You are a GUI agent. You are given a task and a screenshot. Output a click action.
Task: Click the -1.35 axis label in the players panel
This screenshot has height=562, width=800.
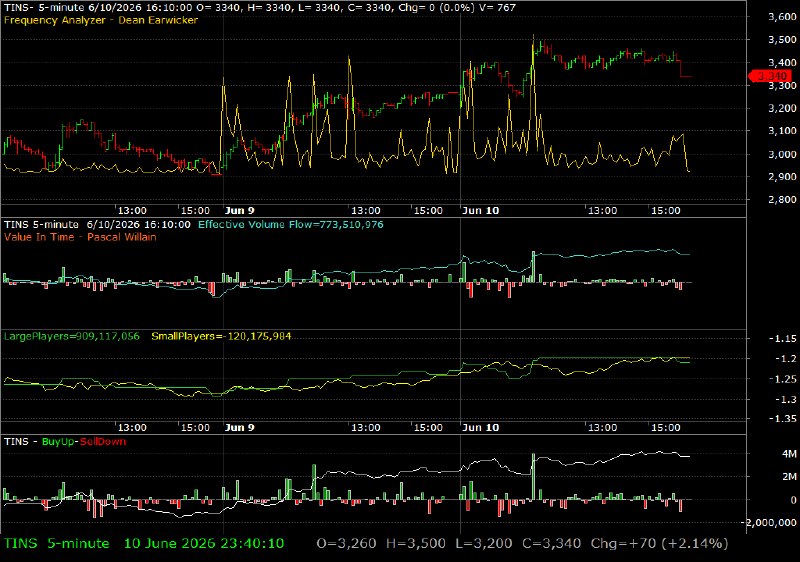pos(782,418)
